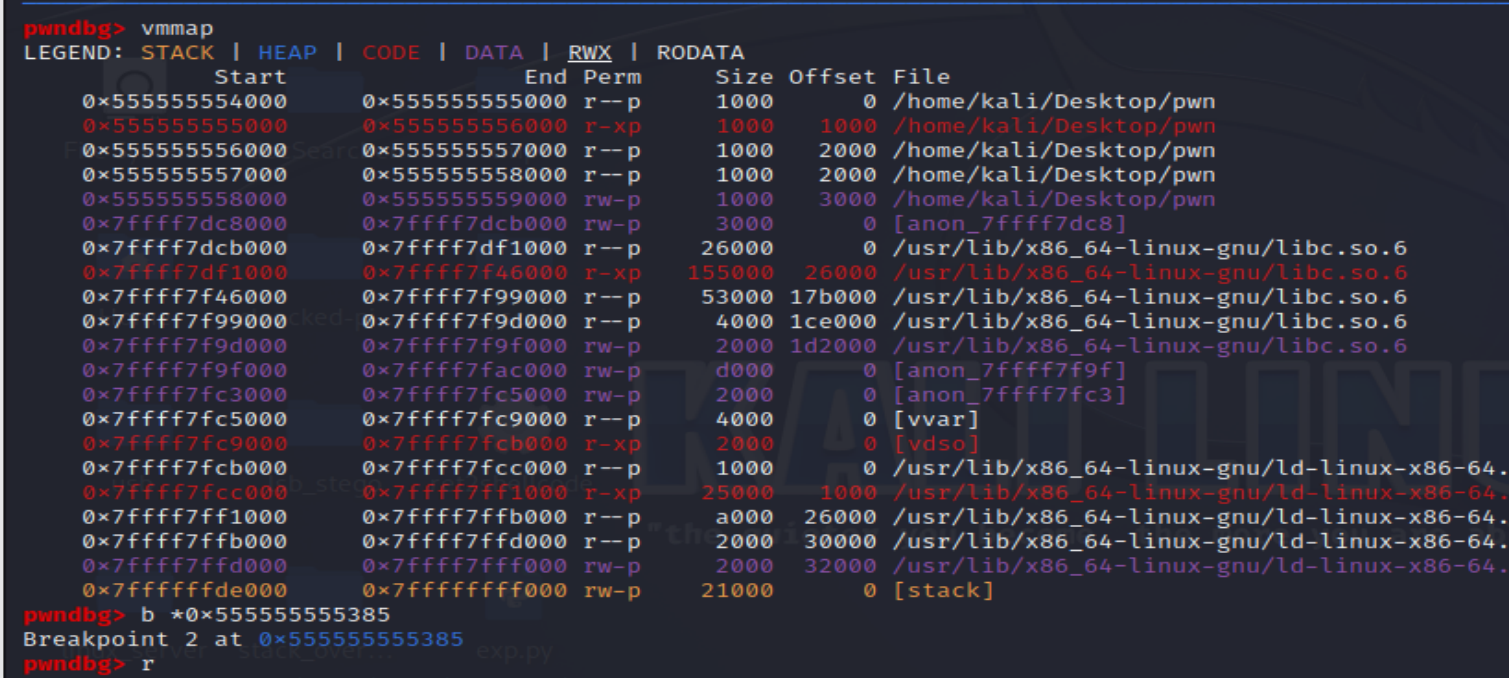The width and height of the screenshot is (1509, 678).
Task: Click the size value 25000
Action: click(x=737, y=493)
